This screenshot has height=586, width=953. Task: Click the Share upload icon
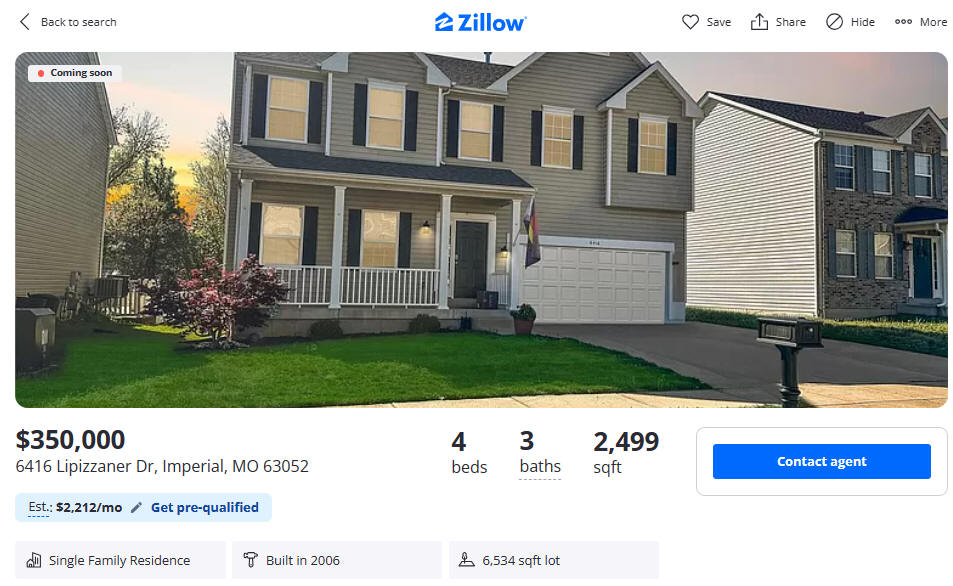[x=759, y=22]
